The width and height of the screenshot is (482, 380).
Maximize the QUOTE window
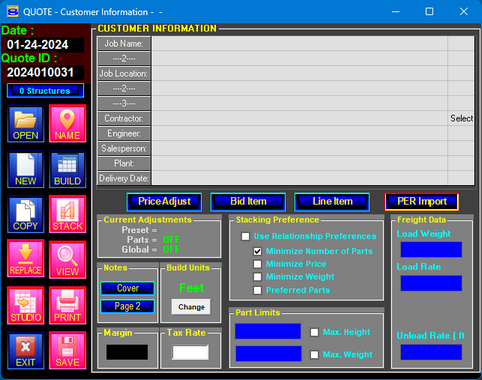point(429,12)
